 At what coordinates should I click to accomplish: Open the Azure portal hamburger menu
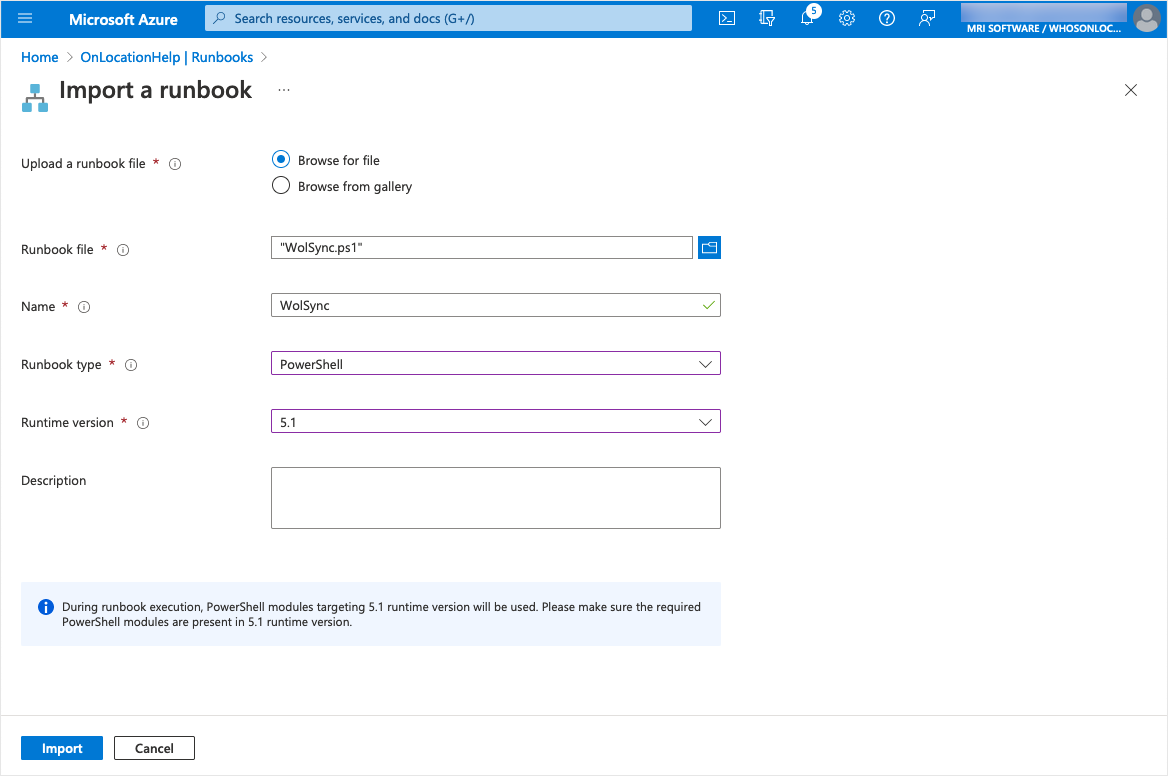25,18
